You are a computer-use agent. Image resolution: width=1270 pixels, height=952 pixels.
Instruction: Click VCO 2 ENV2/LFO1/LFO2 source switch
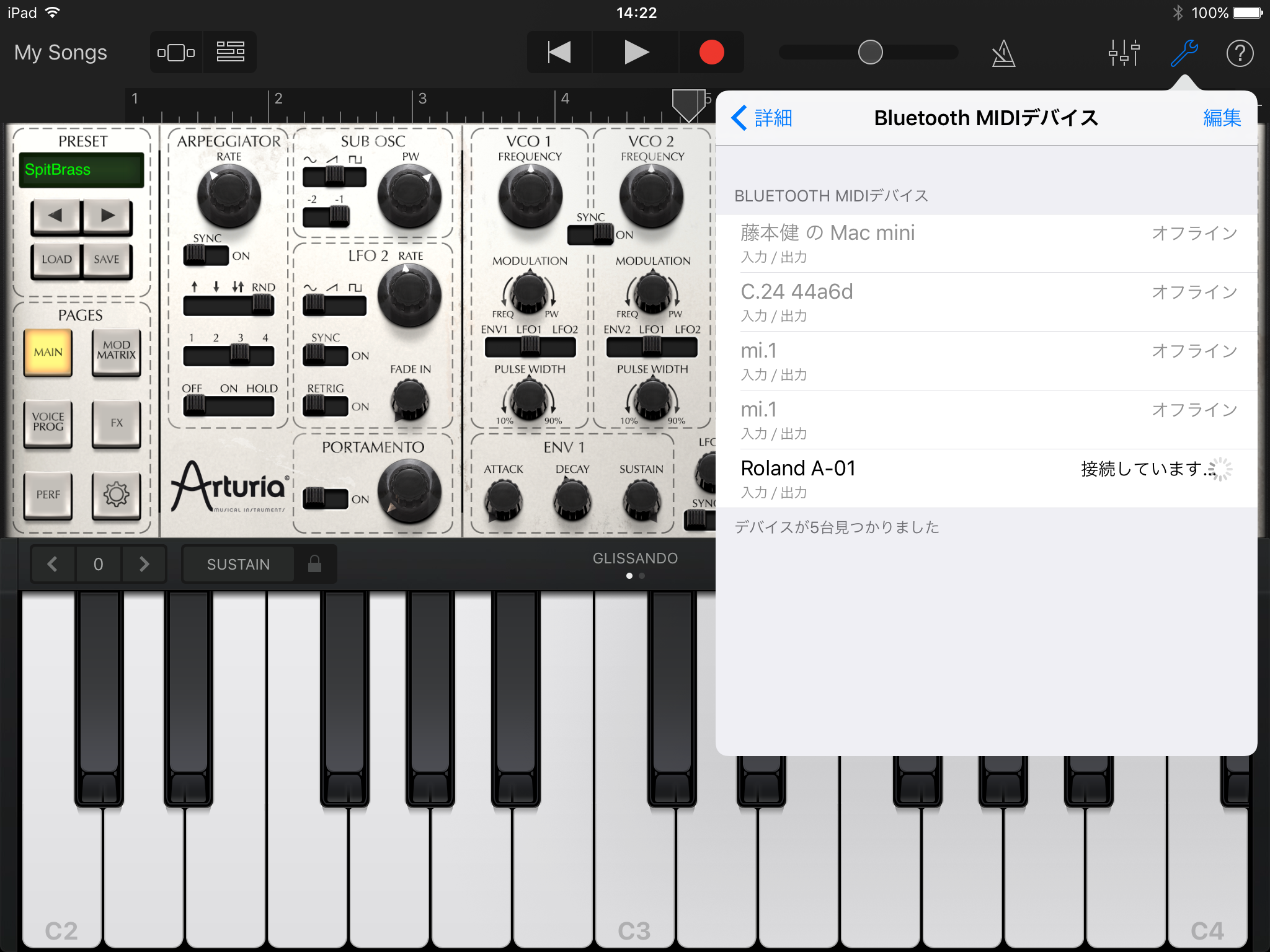[652, 346]
